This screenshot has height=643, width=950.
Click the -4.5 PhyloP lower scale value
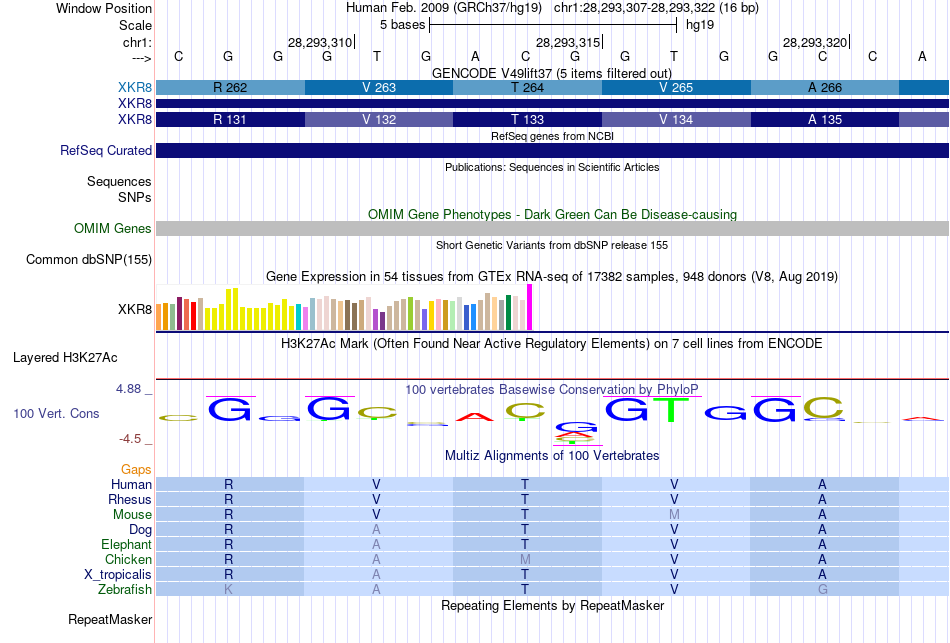pos(130,439)
